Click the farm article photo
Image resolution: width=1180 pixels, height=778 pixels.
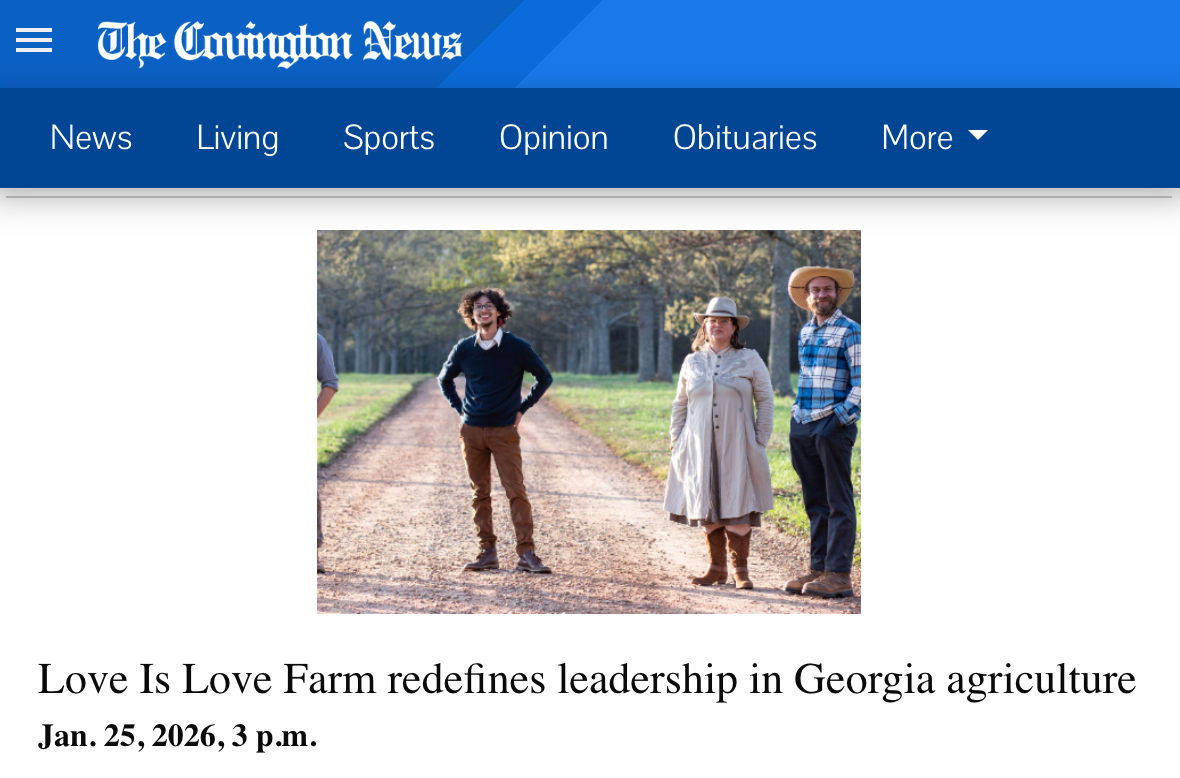(x=588, y=422)
